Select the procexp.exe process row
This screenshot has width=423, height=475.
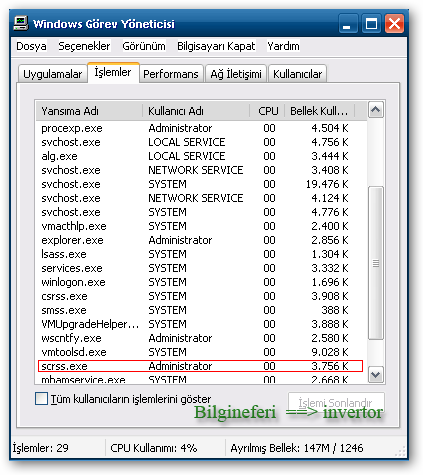tap(200, 128)
